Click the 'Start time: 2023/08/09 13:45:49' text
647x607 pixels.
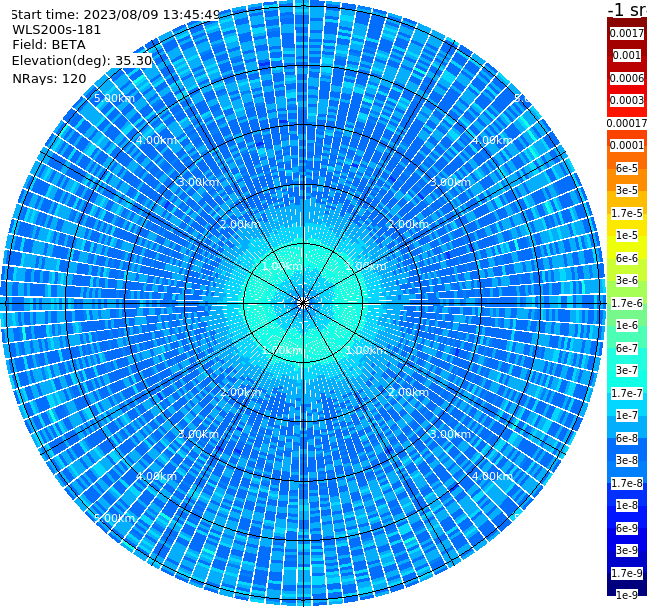[x=115, y=15]
